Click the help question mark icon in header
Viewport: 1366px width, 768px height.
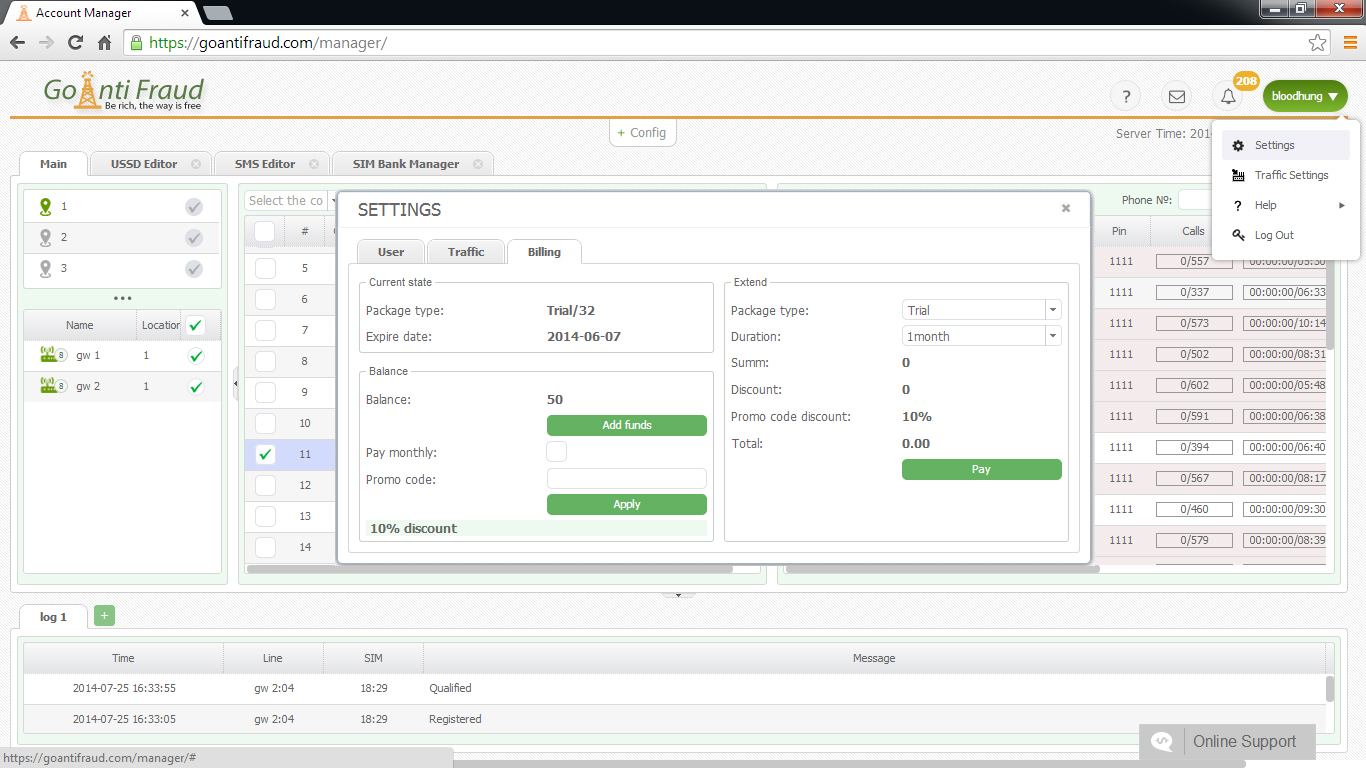[1126, 97]
